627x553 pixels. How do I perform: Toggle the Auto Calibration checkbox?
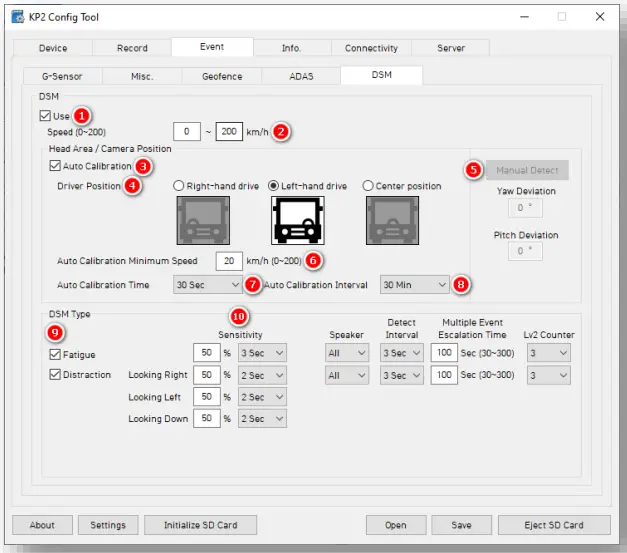[55, 166]
